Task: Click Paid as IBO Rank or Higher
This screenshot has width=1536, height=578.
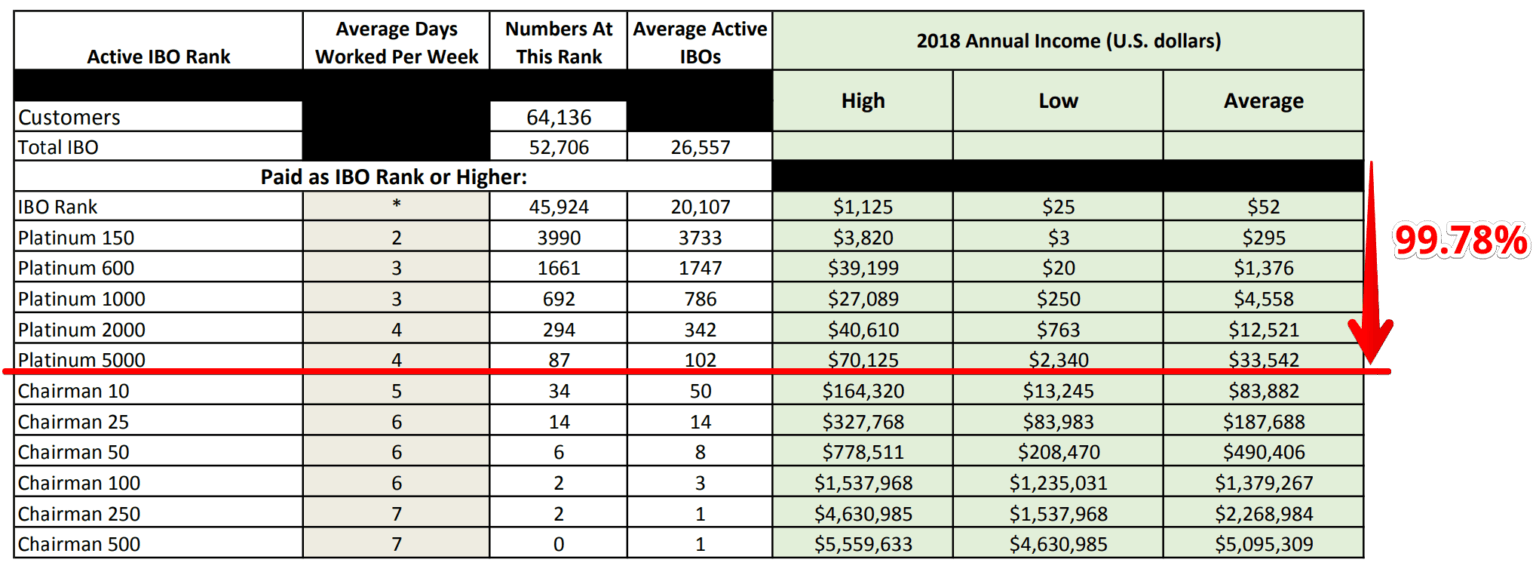Action: 394,177
